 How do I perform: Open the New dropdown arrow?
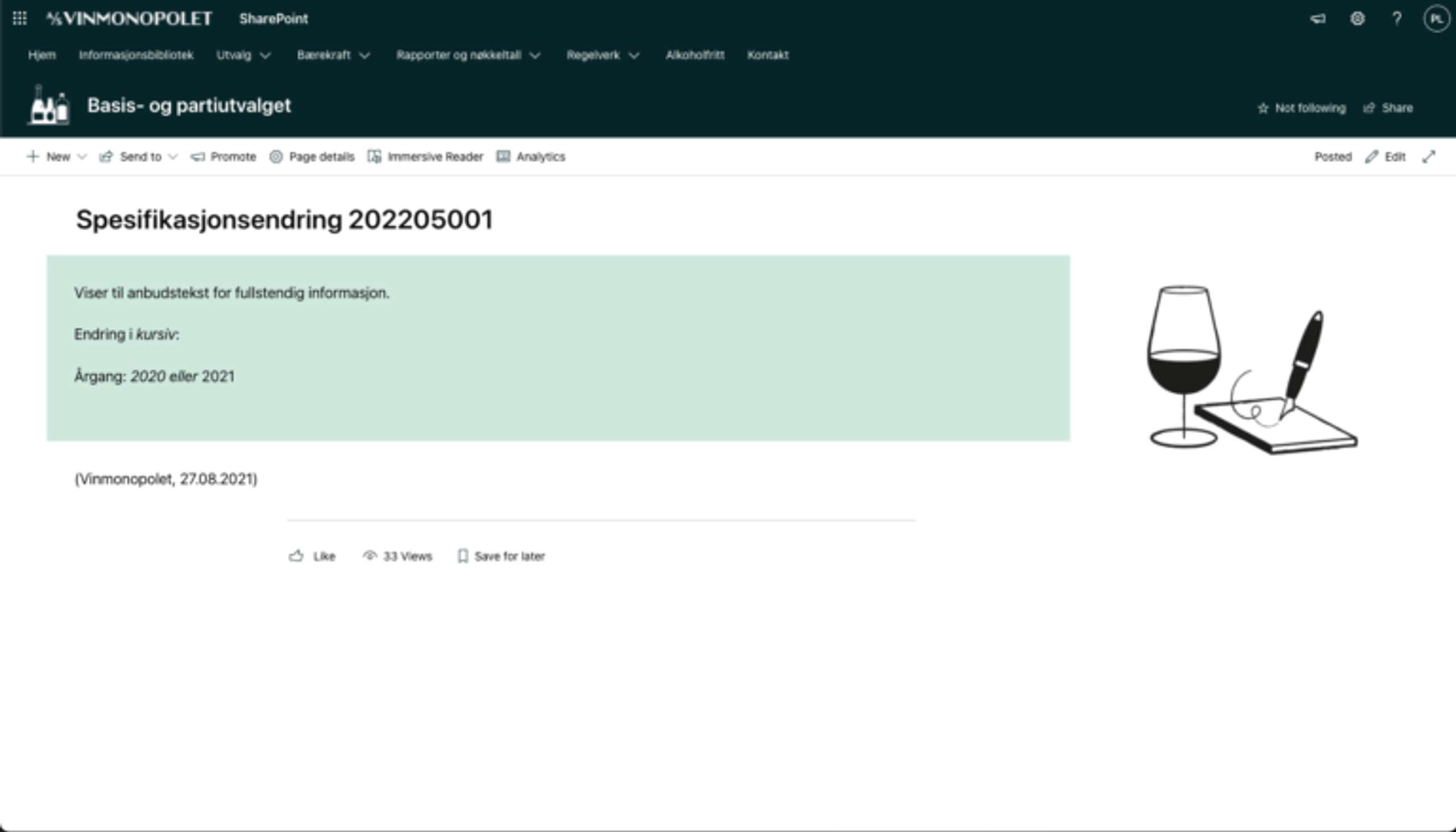82,156
